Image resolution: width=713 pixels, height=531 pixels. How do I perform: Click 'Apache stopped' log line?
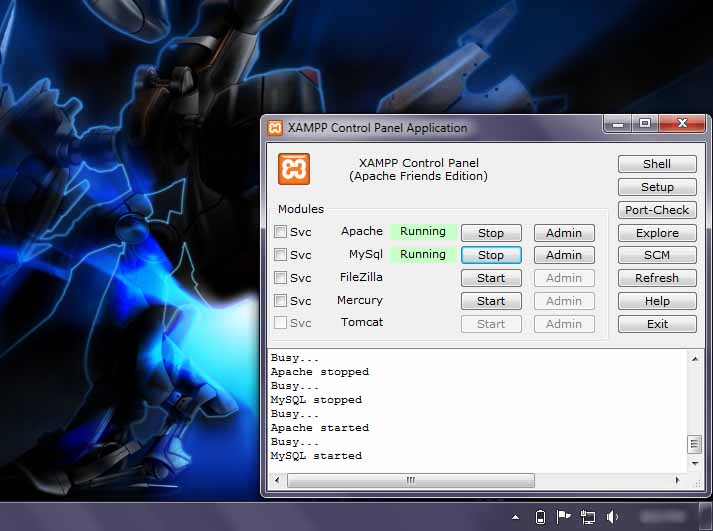tap(320, 372)
